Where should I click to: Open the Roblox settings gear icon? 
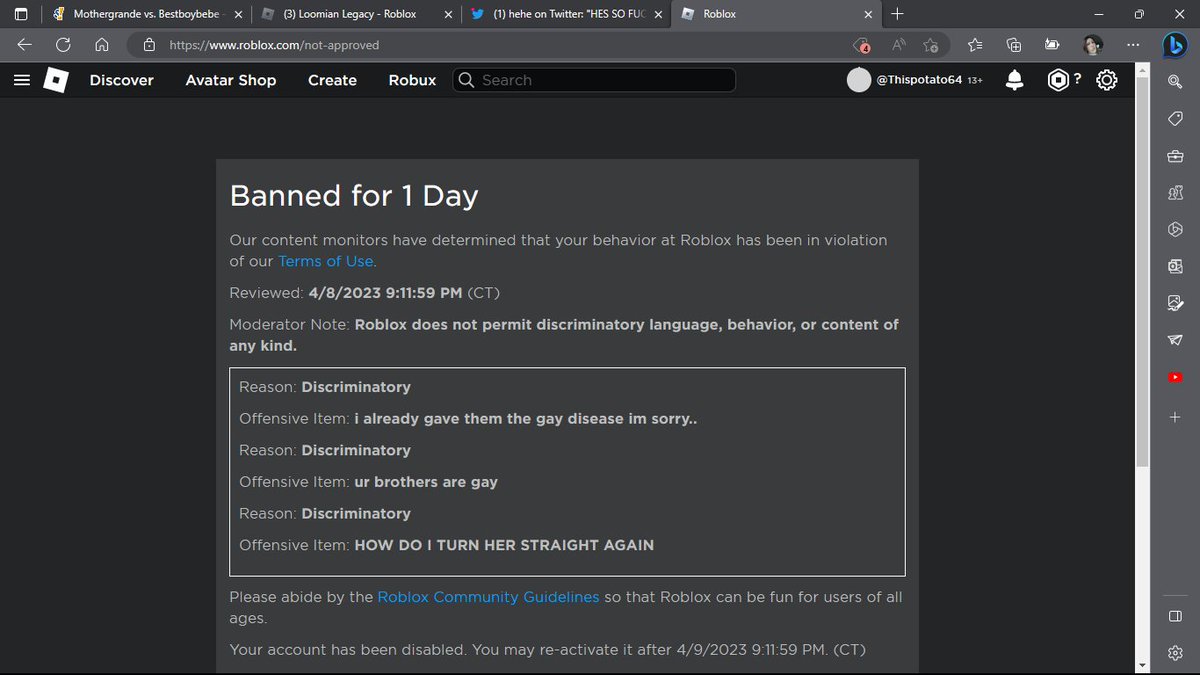[x=1106, y=80]
